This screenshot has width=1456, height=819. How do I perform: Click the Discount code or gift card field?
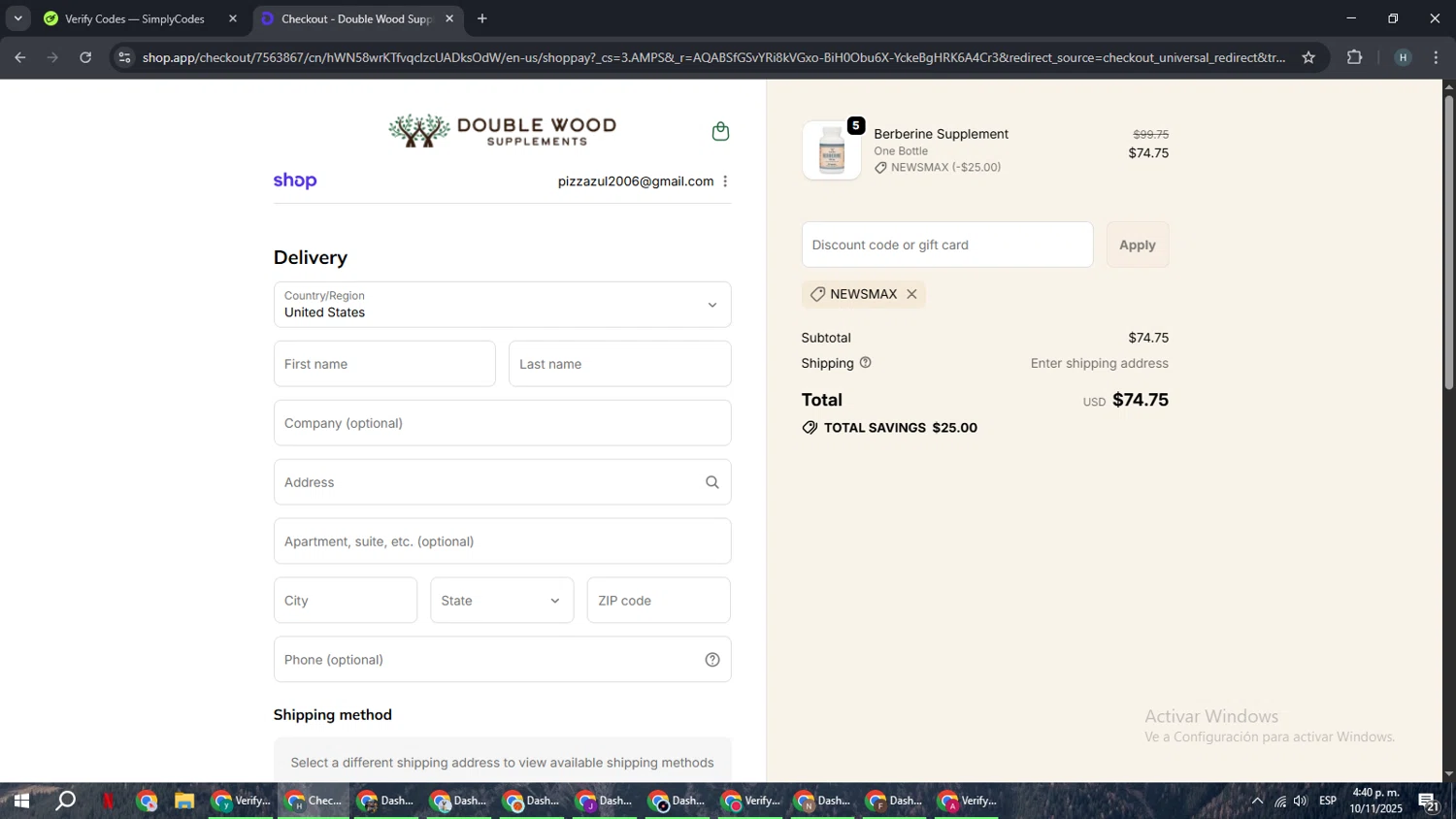[x=947, y=245]
